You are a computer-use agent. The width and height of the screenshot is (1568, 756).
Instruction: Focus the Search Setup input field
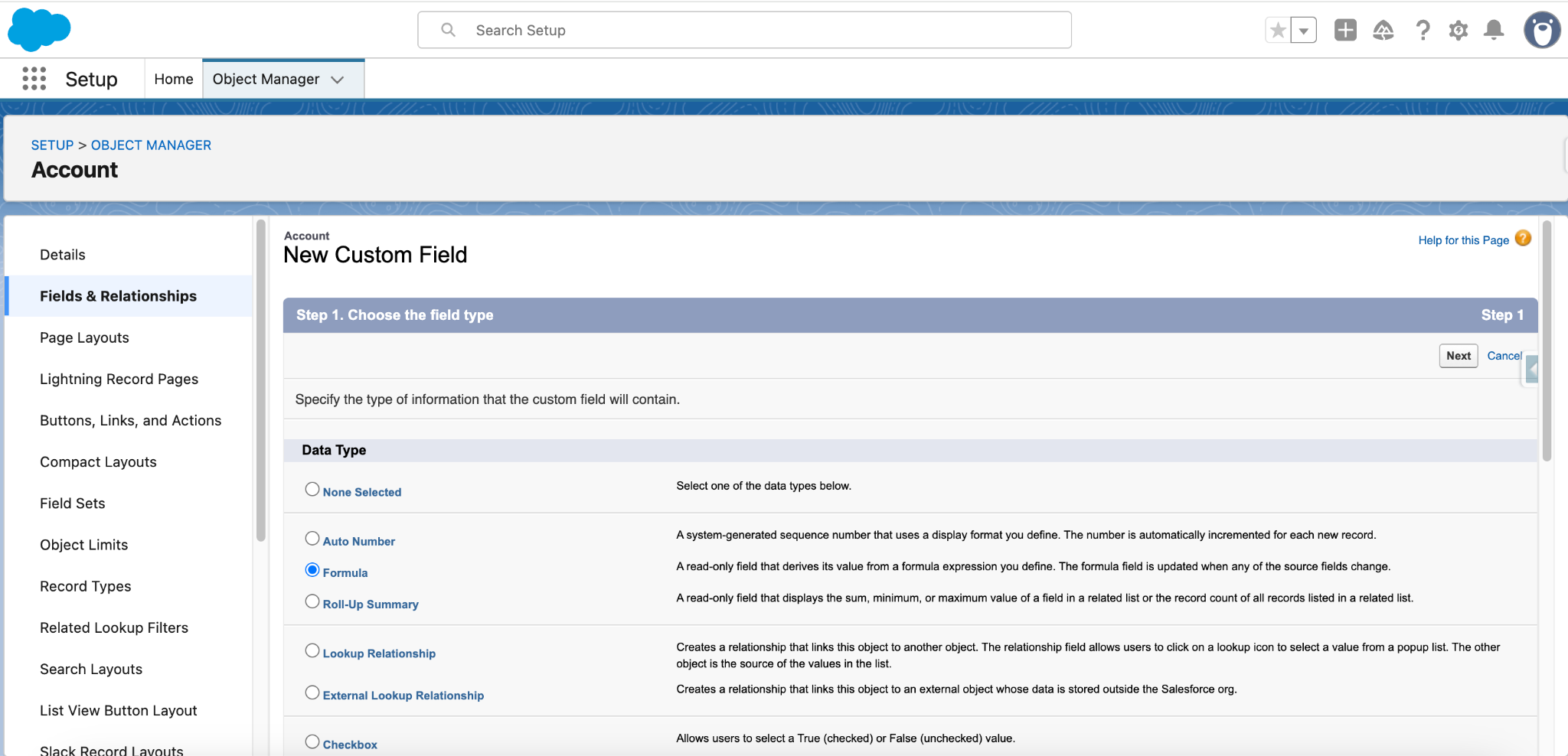point(744,30)
